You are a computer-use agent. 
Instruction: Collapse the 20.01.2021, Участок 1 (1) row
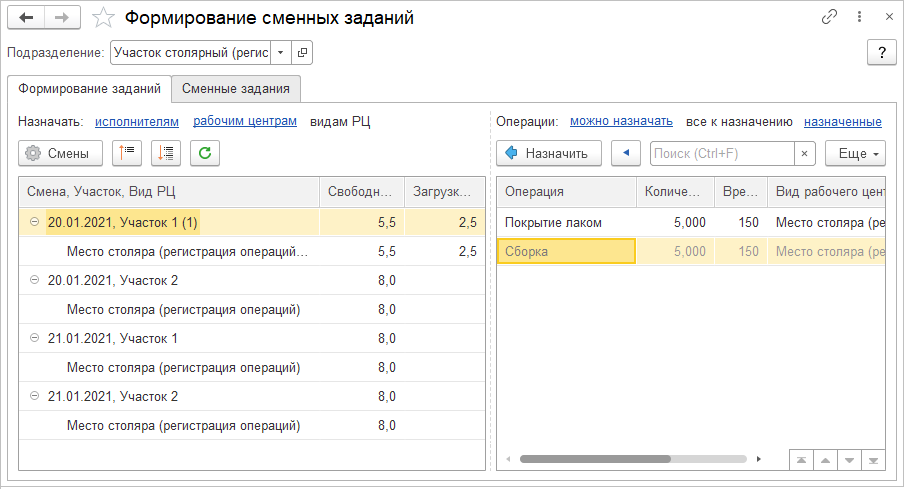(34, 223)
